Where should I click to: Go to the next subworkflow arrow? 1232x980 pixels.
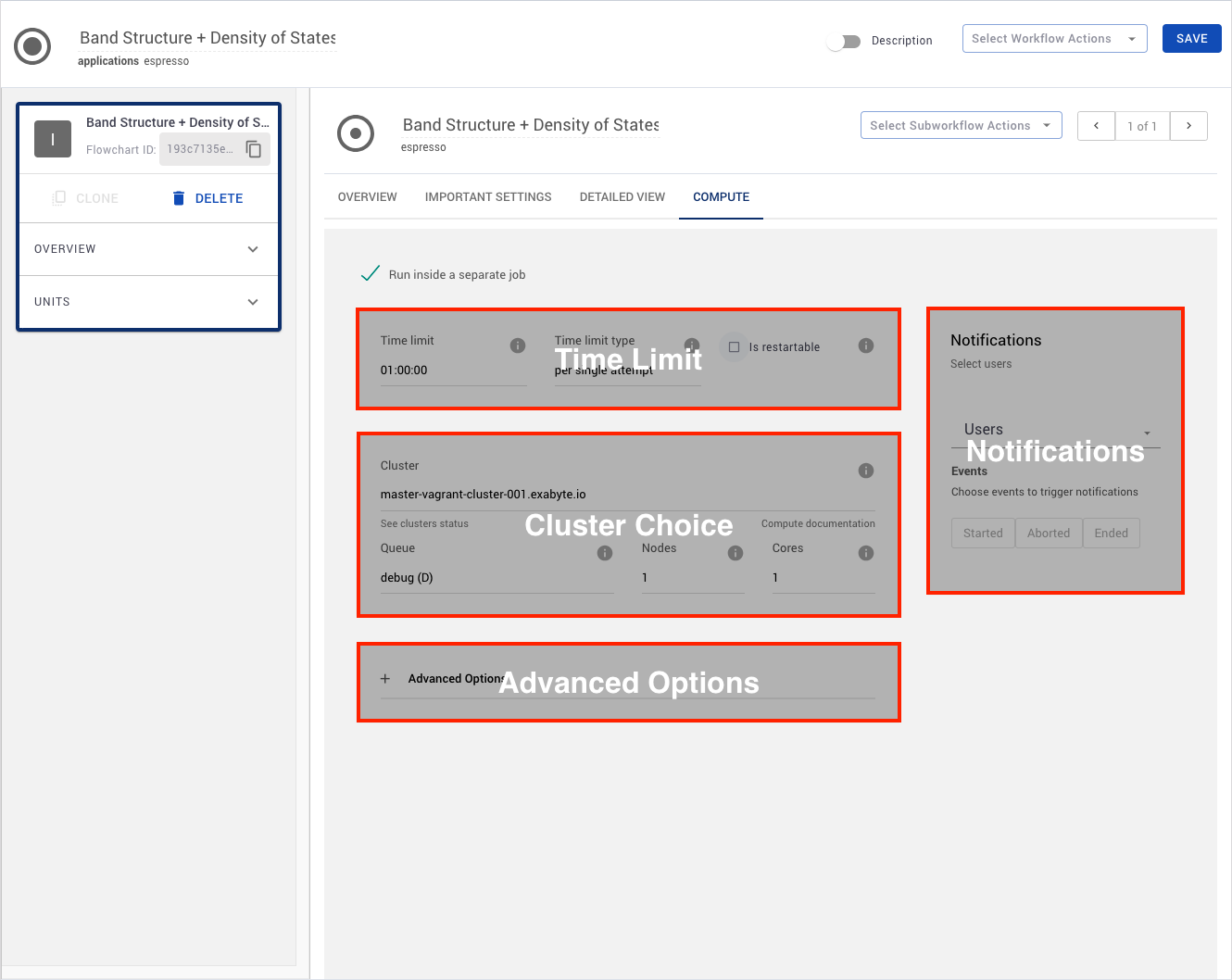coord(1188,126)
